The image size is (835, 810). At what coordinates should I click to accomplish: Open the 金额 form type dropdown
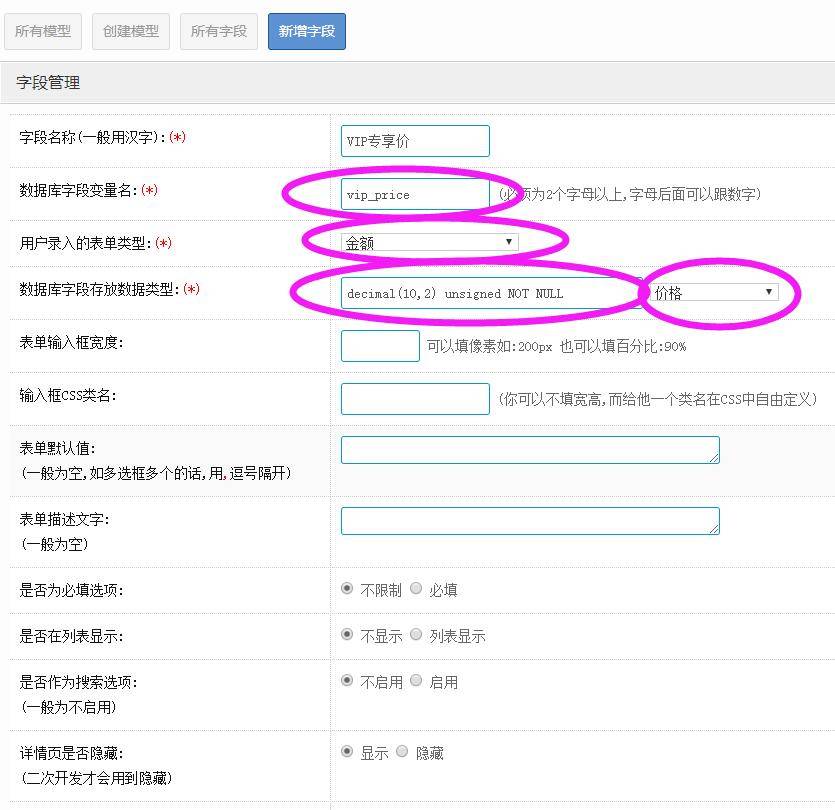[x=429, y=242]
